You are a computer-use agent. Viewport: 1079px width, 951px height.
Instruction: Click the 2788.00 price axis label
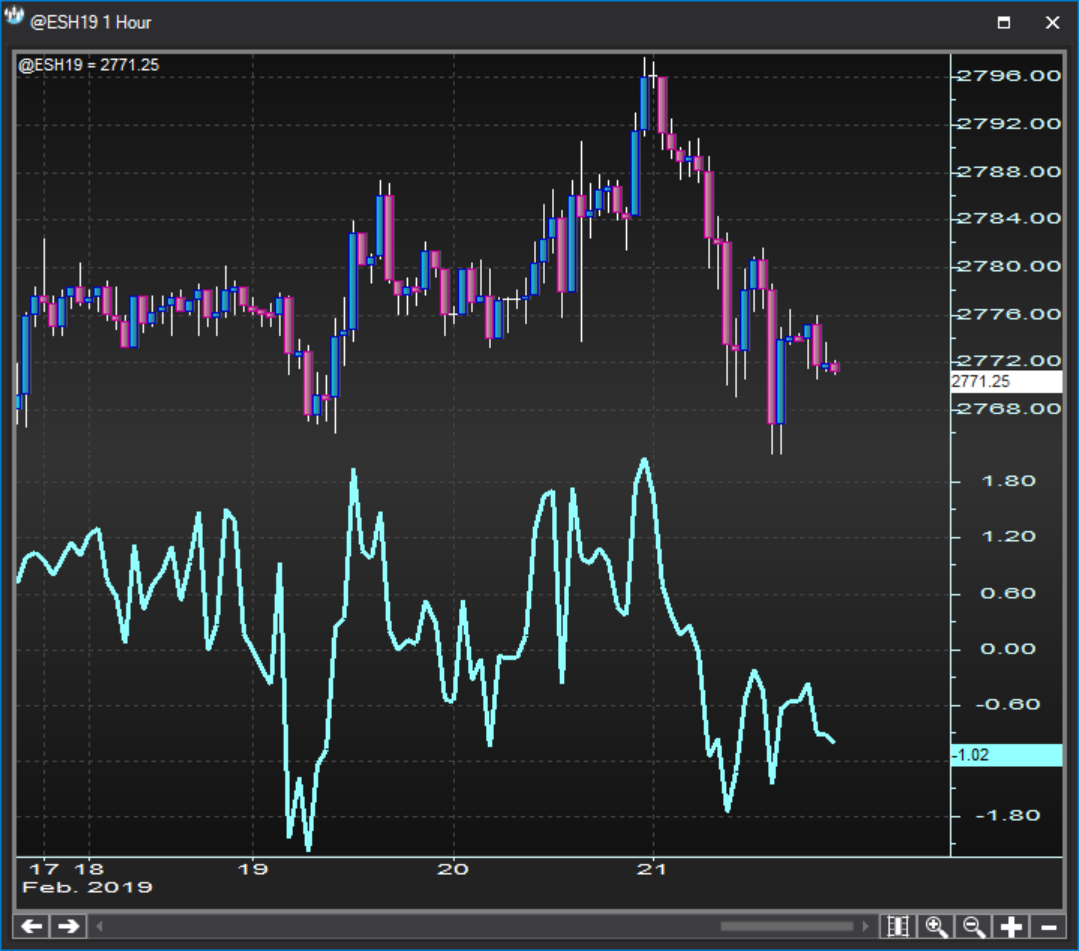1009,171
